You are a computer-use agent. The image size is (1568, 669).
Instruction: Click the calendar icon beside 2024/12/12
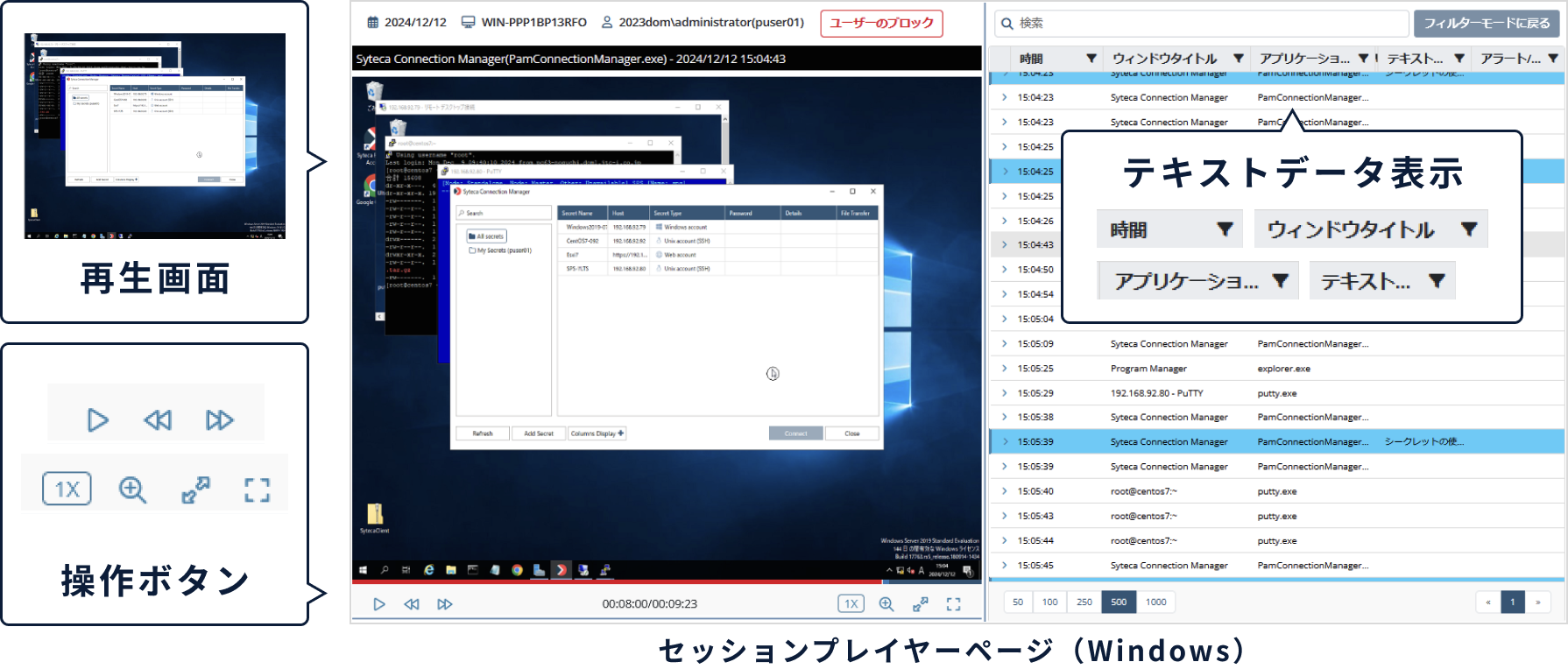[373, 22]
